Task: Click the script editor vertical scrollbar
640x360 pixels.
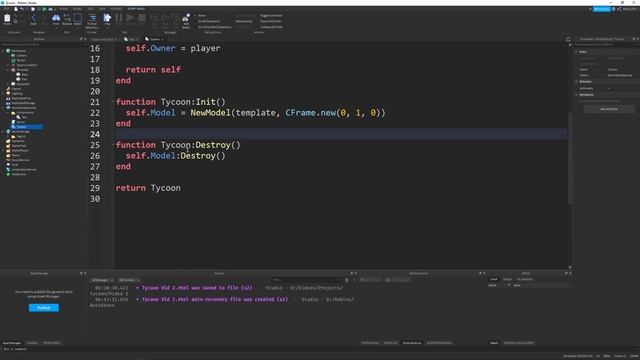Action: (x=570, y=158)
